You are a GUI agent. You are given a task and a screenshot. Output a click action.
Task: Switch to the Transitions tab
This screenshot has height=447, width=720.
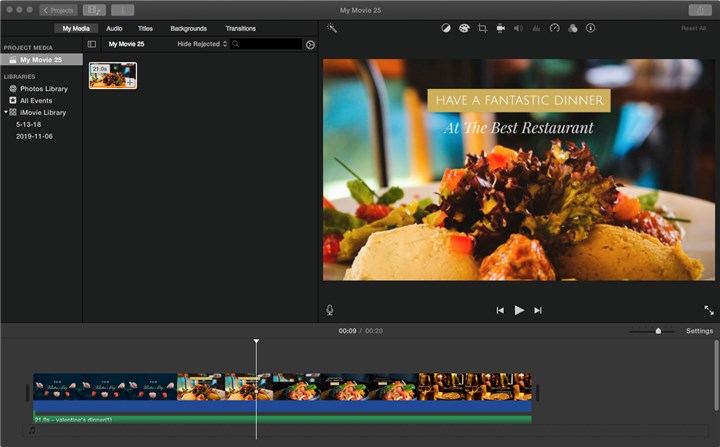click(x=240, y=28)
